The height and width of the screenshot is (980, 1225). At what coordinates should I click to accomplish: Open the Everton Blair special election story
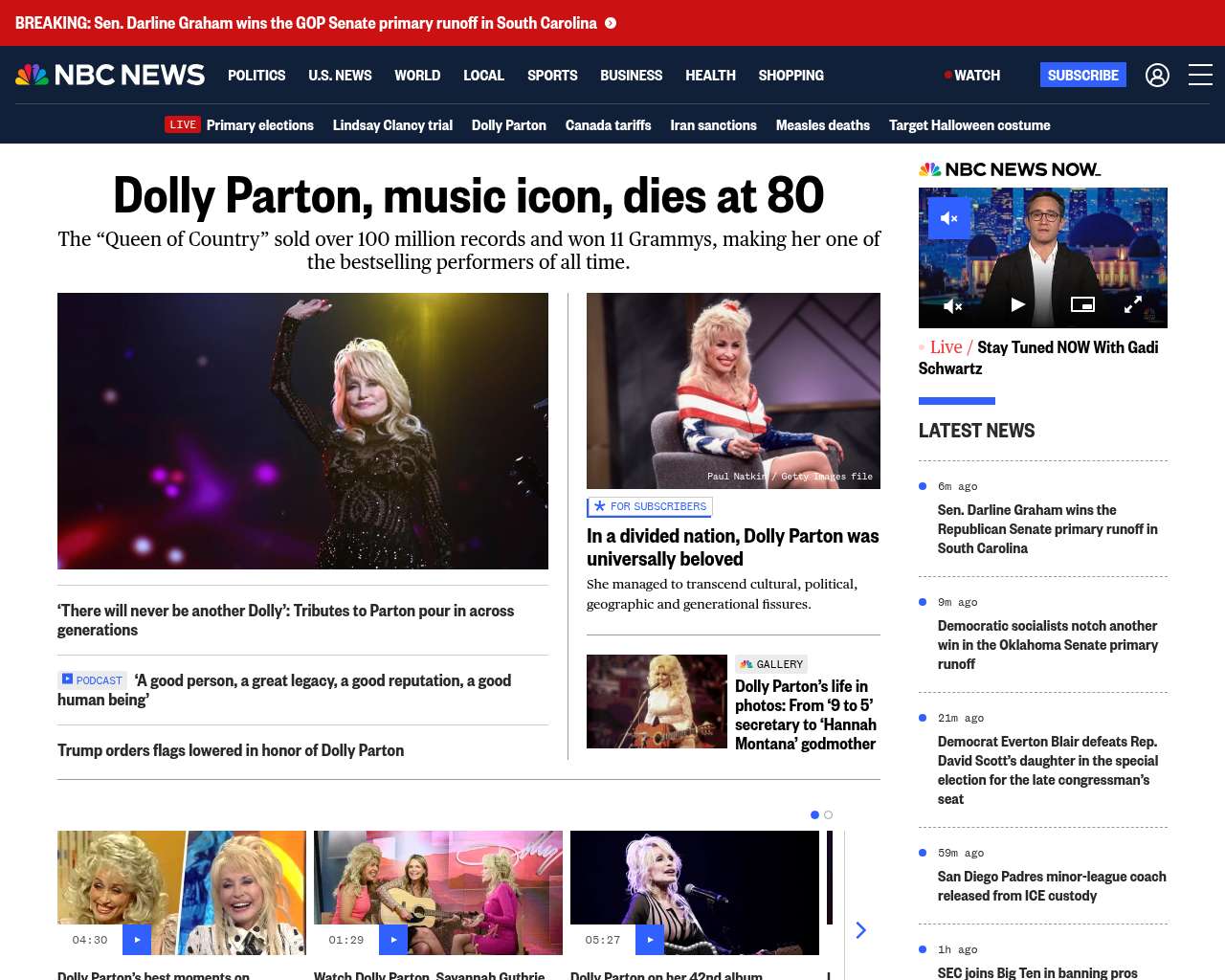click(x=1048, y=770)
